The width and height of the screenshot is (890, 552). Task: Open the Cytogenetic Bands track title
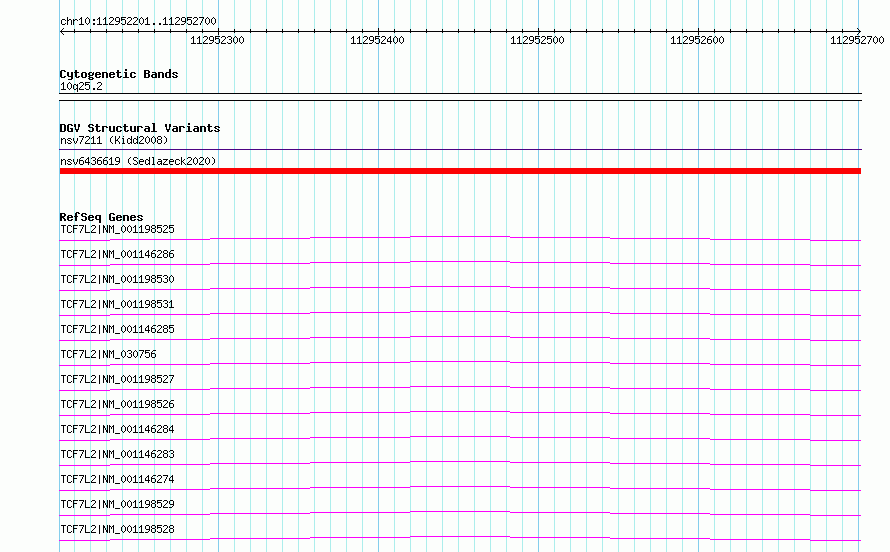pyautogui.click(x=119, y=74)
